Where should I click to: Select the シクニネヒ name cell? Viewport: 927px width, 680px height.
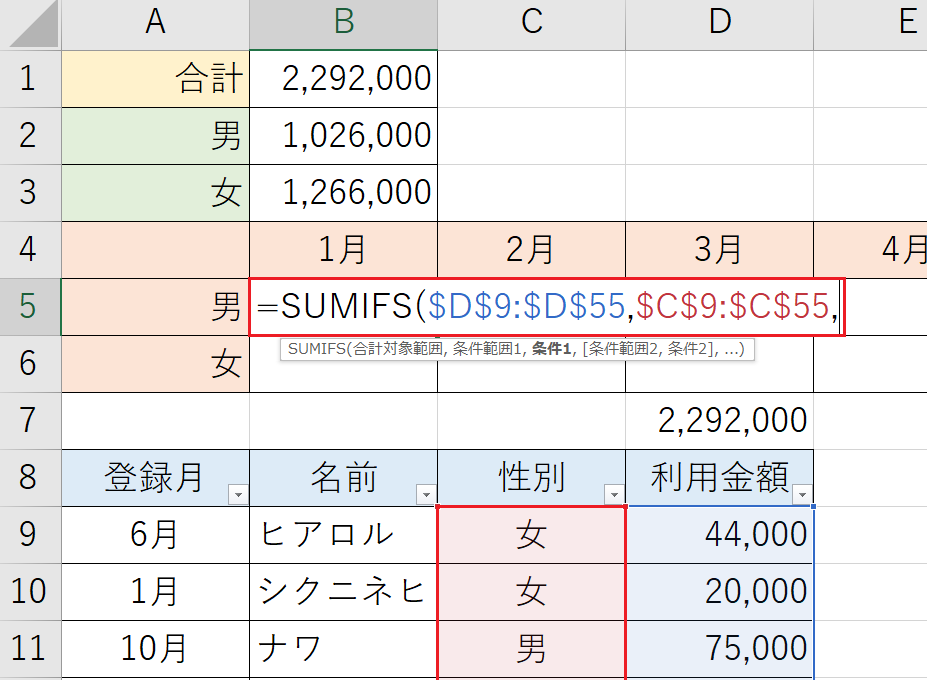(343, 591)
